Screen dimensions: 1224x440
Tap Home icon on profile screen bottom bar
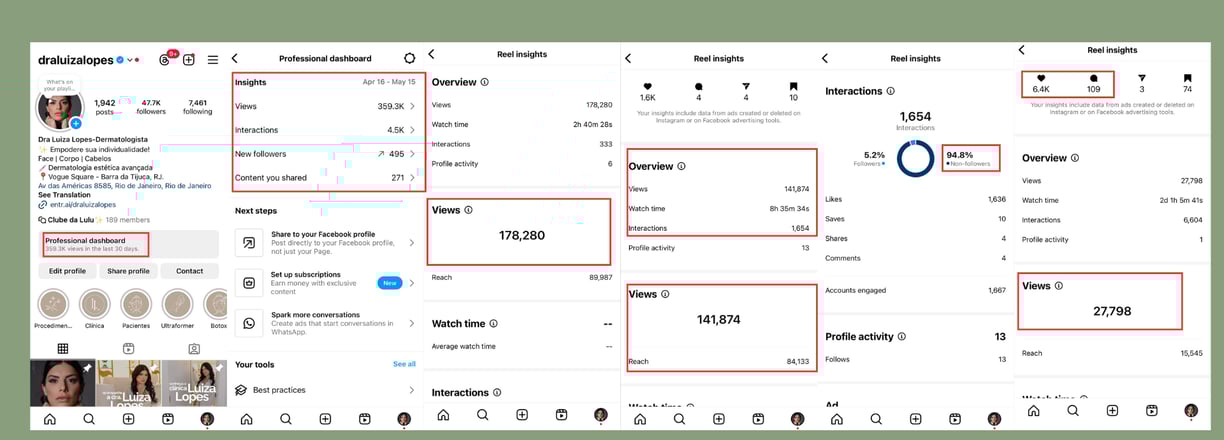(50, 419)
